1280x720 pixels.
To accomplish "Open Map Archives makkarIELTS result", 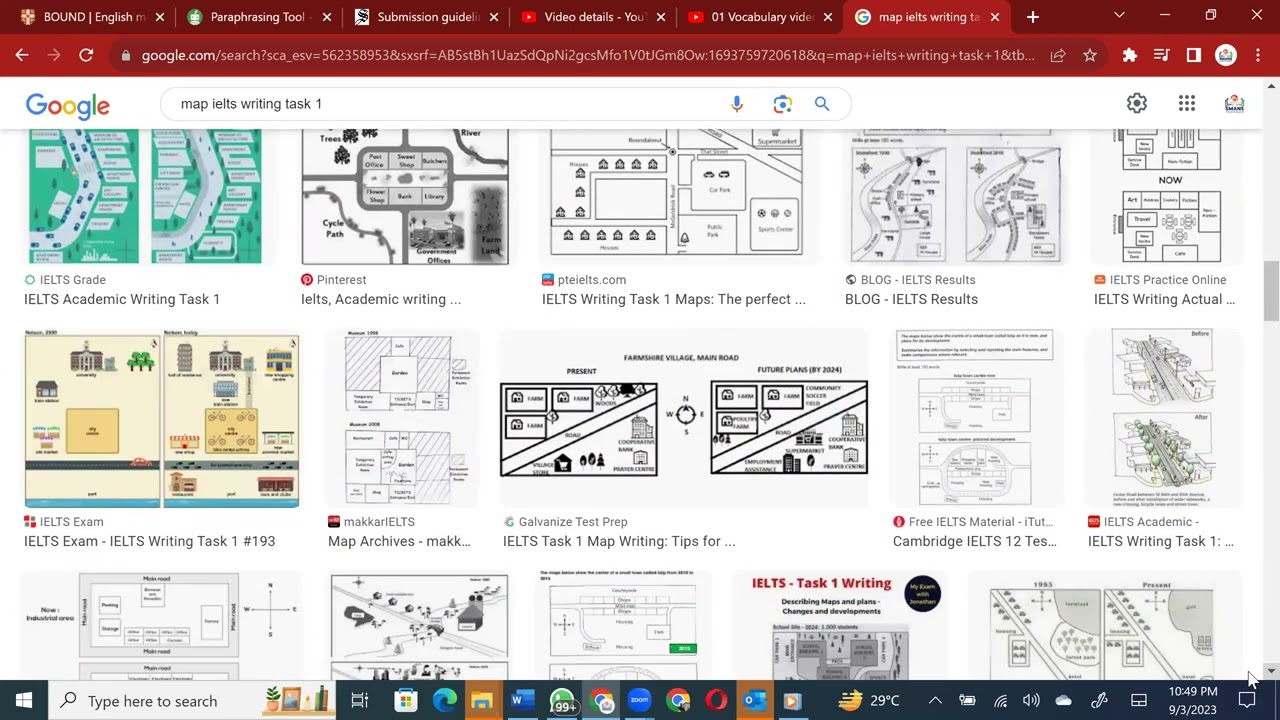I will [399, 541].
